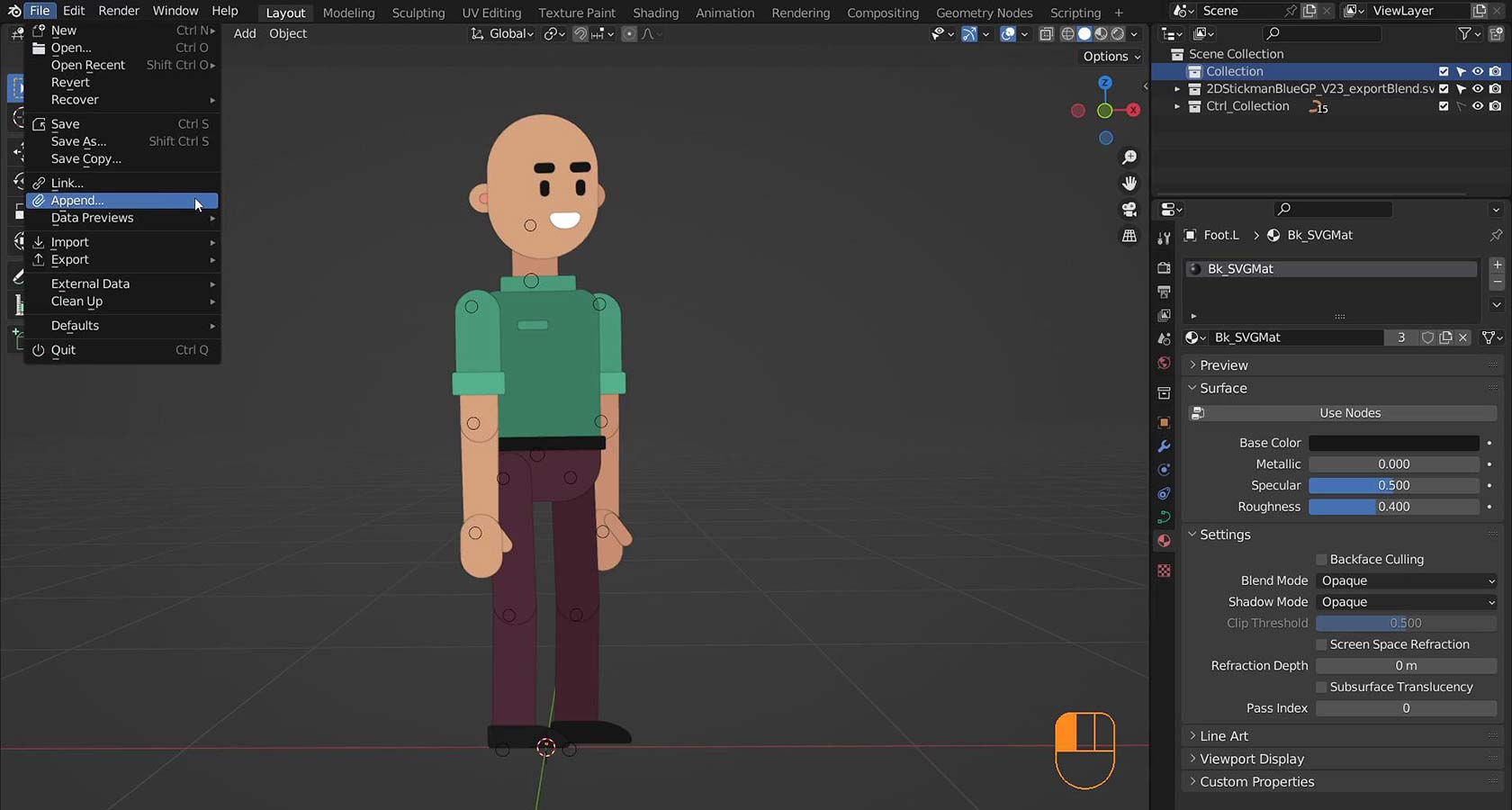Switch to orthographic view grid icon
This screenshot has width=1512, height=810.
click(x=1129, y=236)
